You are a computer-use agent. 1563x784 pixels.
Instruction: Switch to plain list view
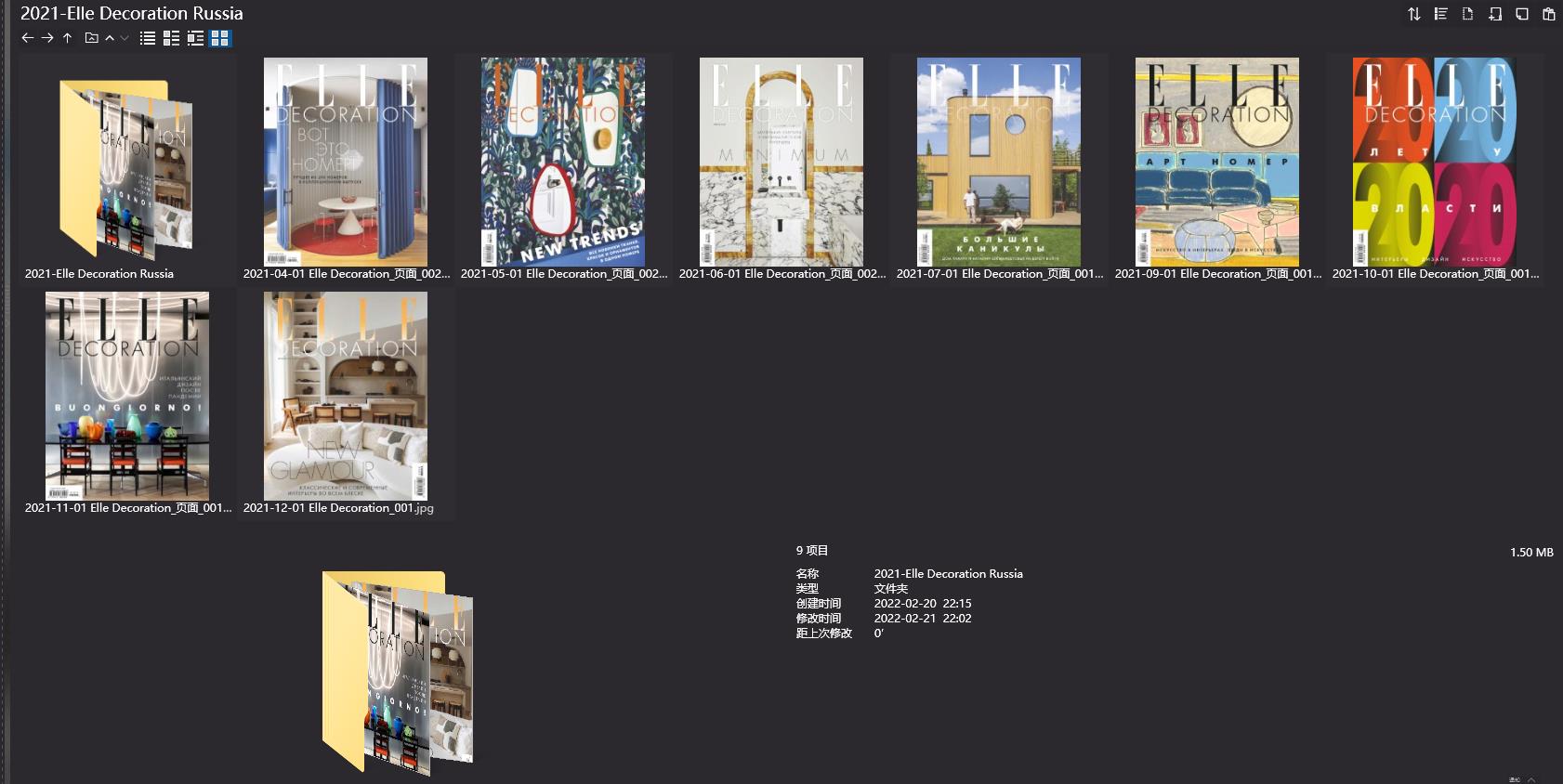tap(147, 38)
